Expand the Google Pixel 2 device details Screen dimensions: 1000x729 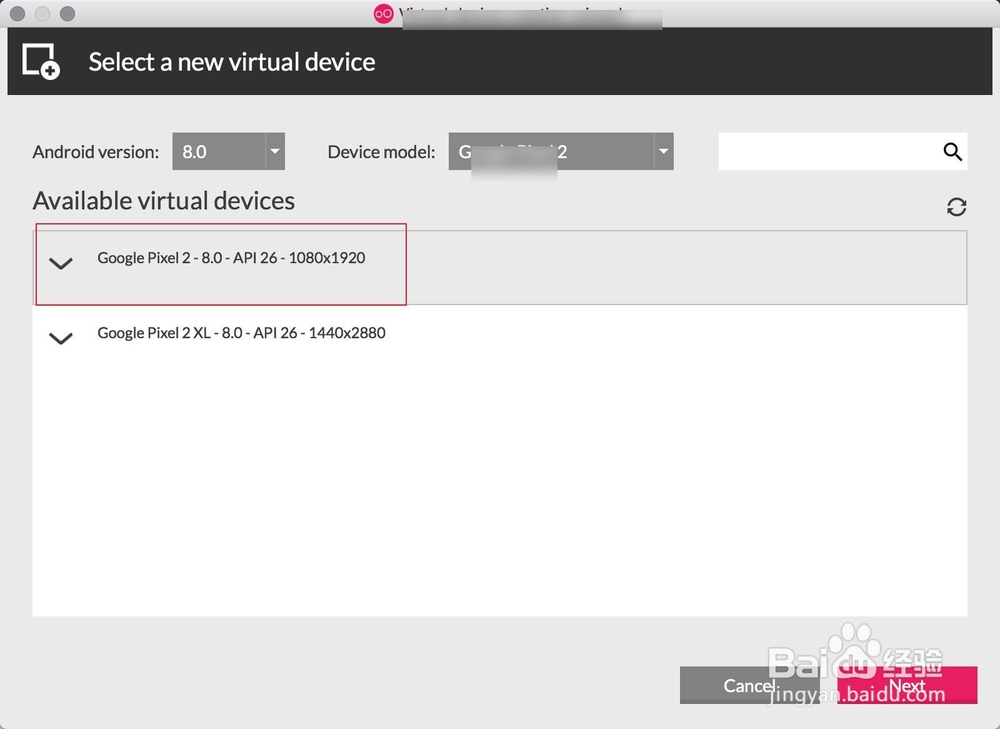tap(61, 263)
